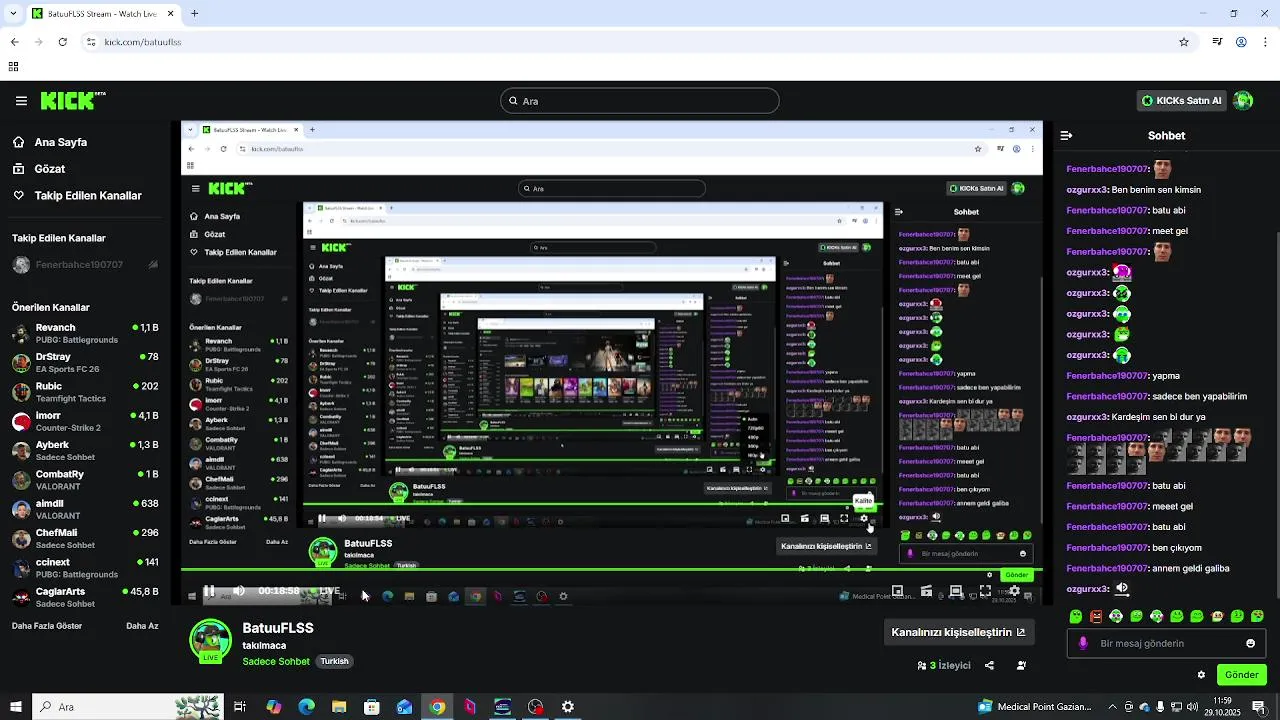The height and width of the screenshot is (720, 1280).
Task: Click the purple microphone chat icon
Action: click(1083, 643)
